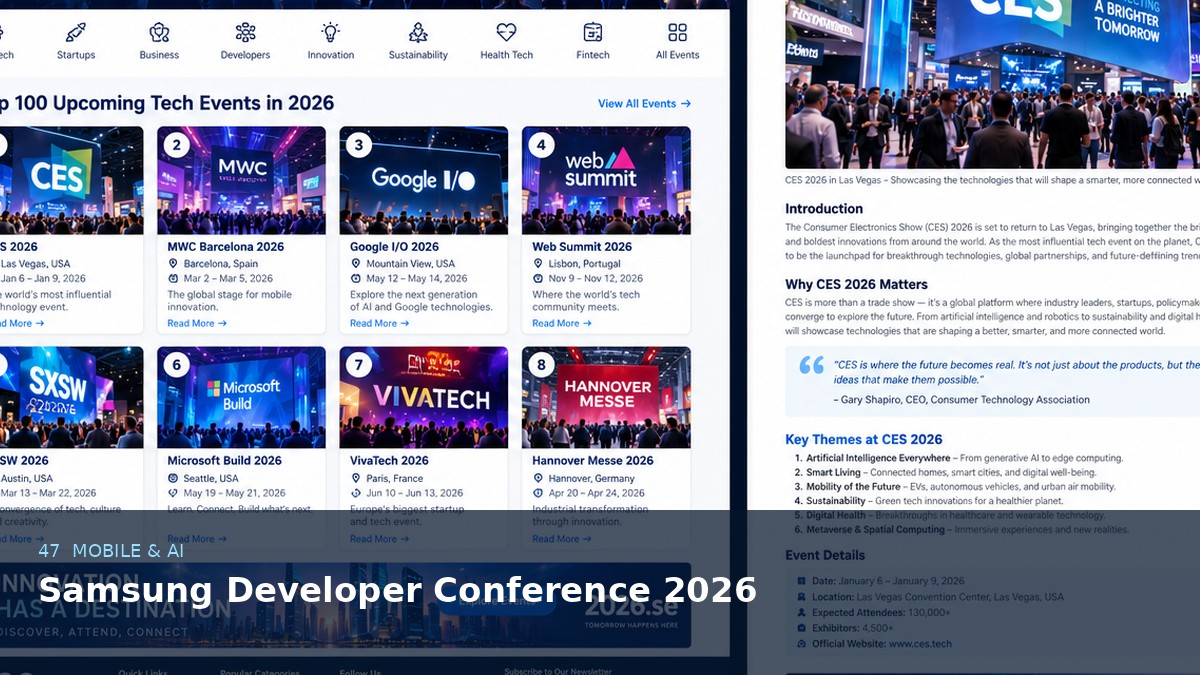The image size is (1200, 675).
Task: Open the All Events grid icon
Action: (x=678, y=33)
